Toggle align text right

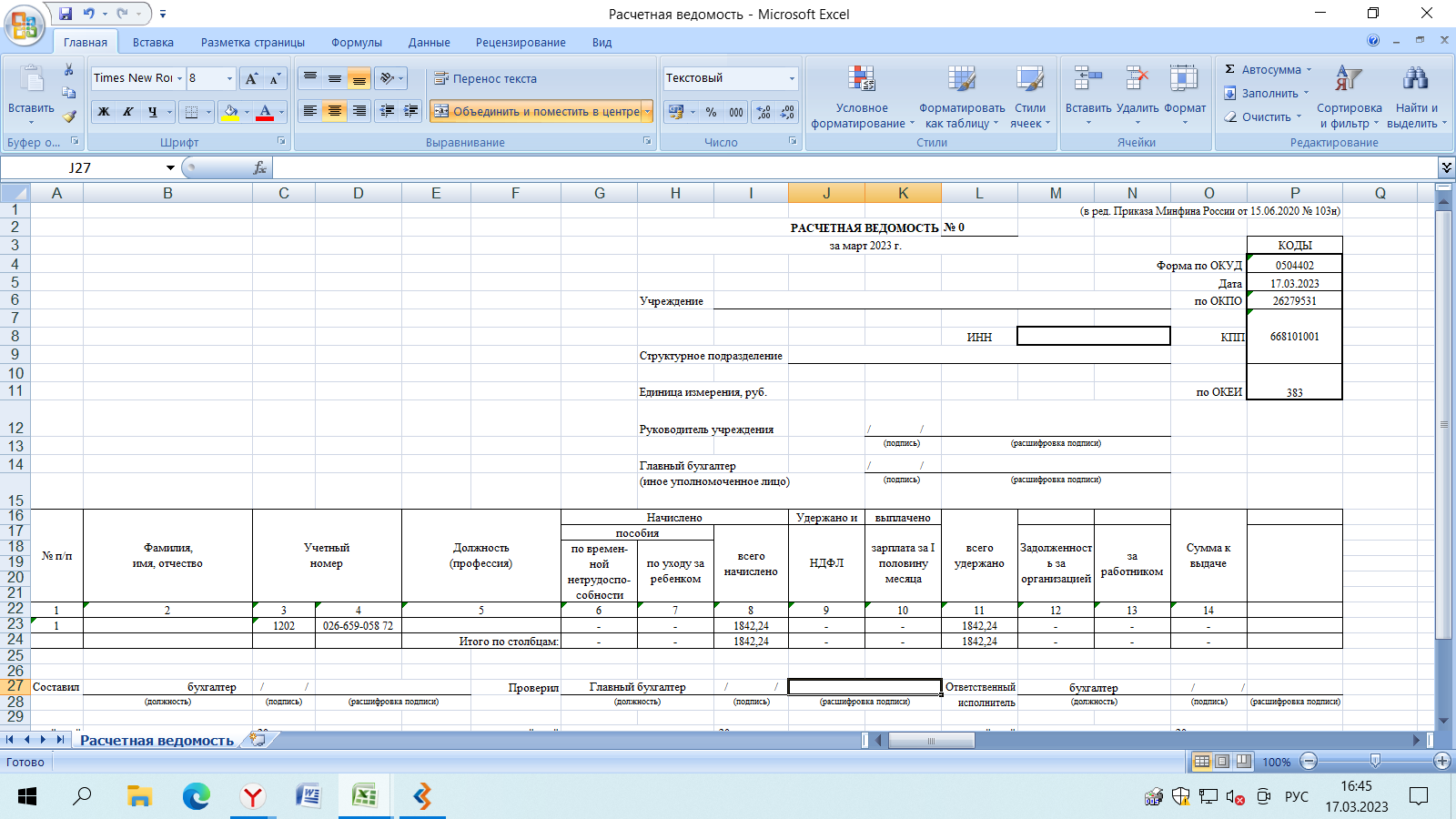tap(359, 111)
